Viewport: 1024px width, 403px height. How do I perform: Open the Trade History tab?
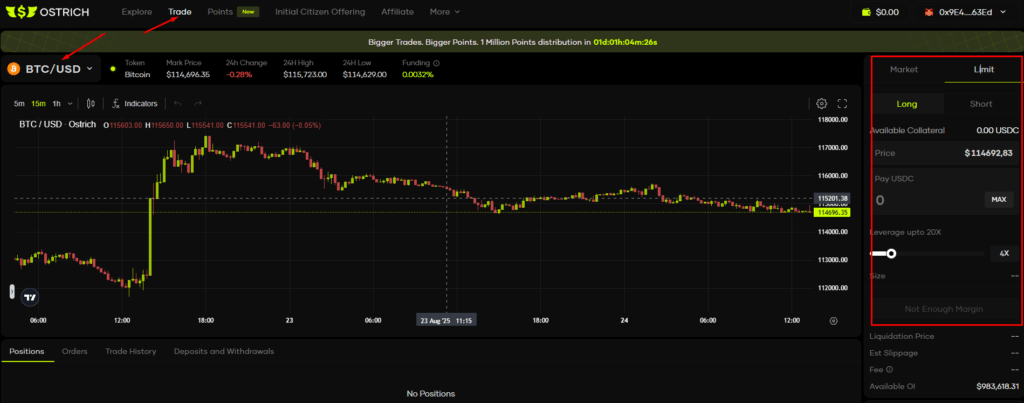[x=130, y=351]
